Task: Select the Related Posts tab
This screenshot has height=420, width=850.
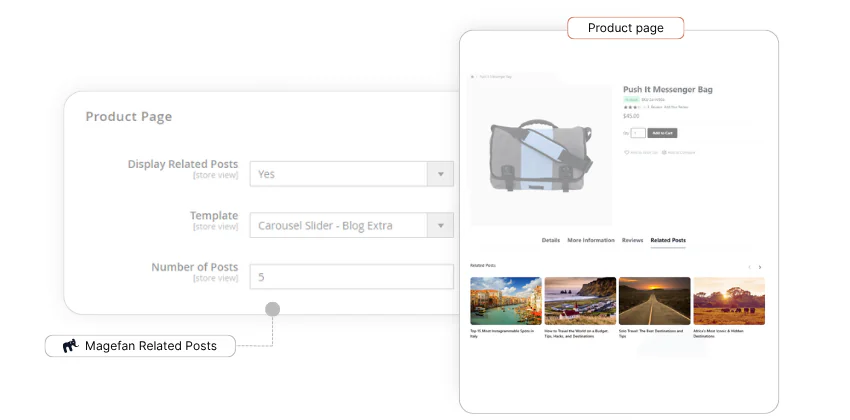Action: (668, 240)
